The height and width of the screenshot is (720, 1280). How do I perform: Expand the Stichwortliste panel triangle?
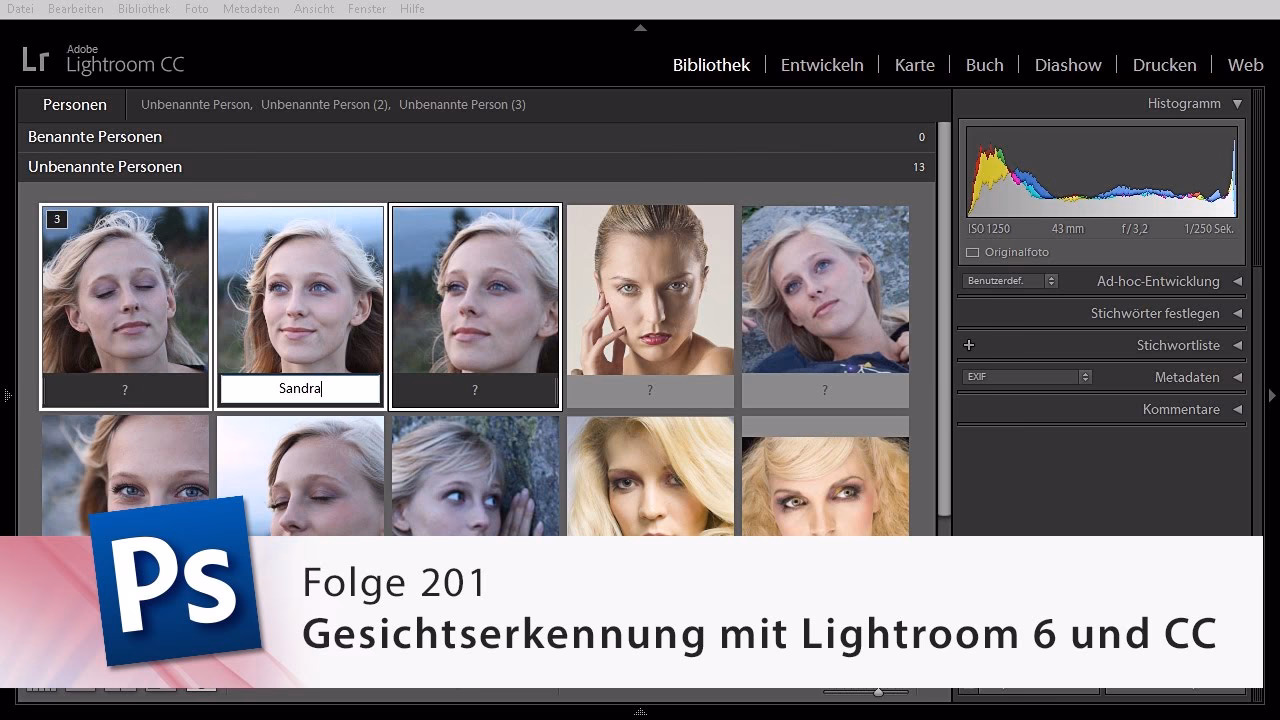1237,345
